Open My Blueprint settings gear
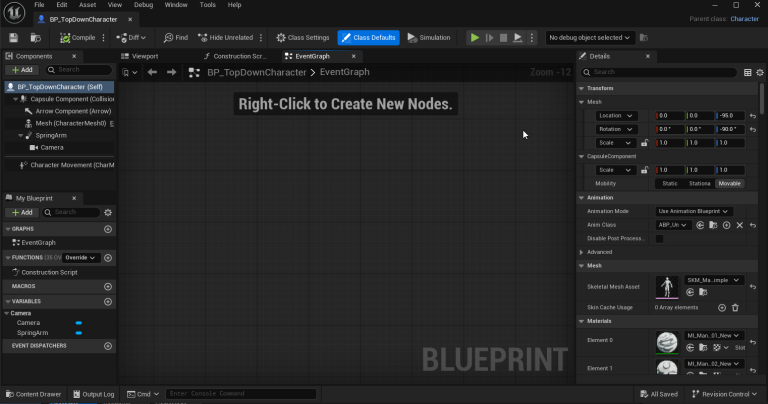Image resolution: width=768 pixels, height=404 pixels. click(108, 213)
